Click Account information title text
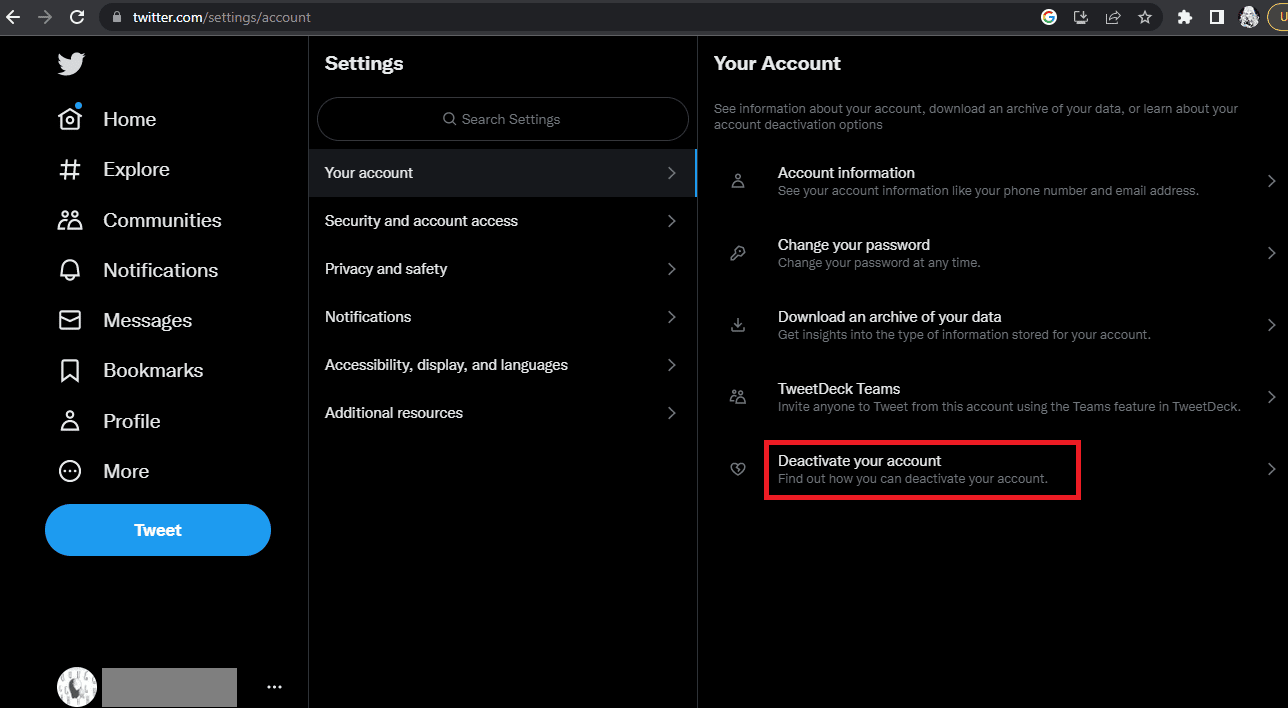This screenshot has width=1288, height=708. tap(846, 173)
